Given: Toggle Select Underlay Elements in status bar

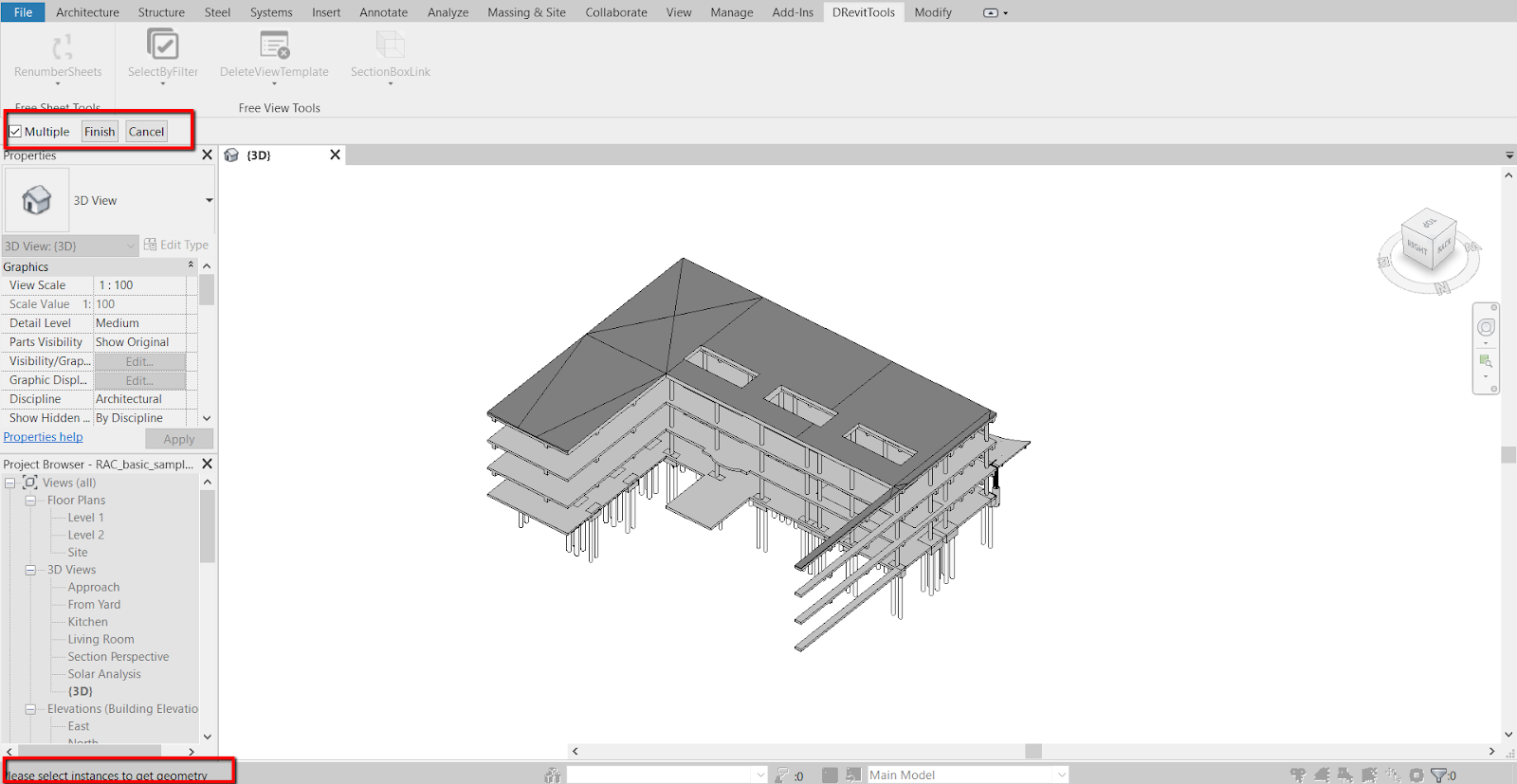Looking at the screenshot, I should (x=1322, y=775).
